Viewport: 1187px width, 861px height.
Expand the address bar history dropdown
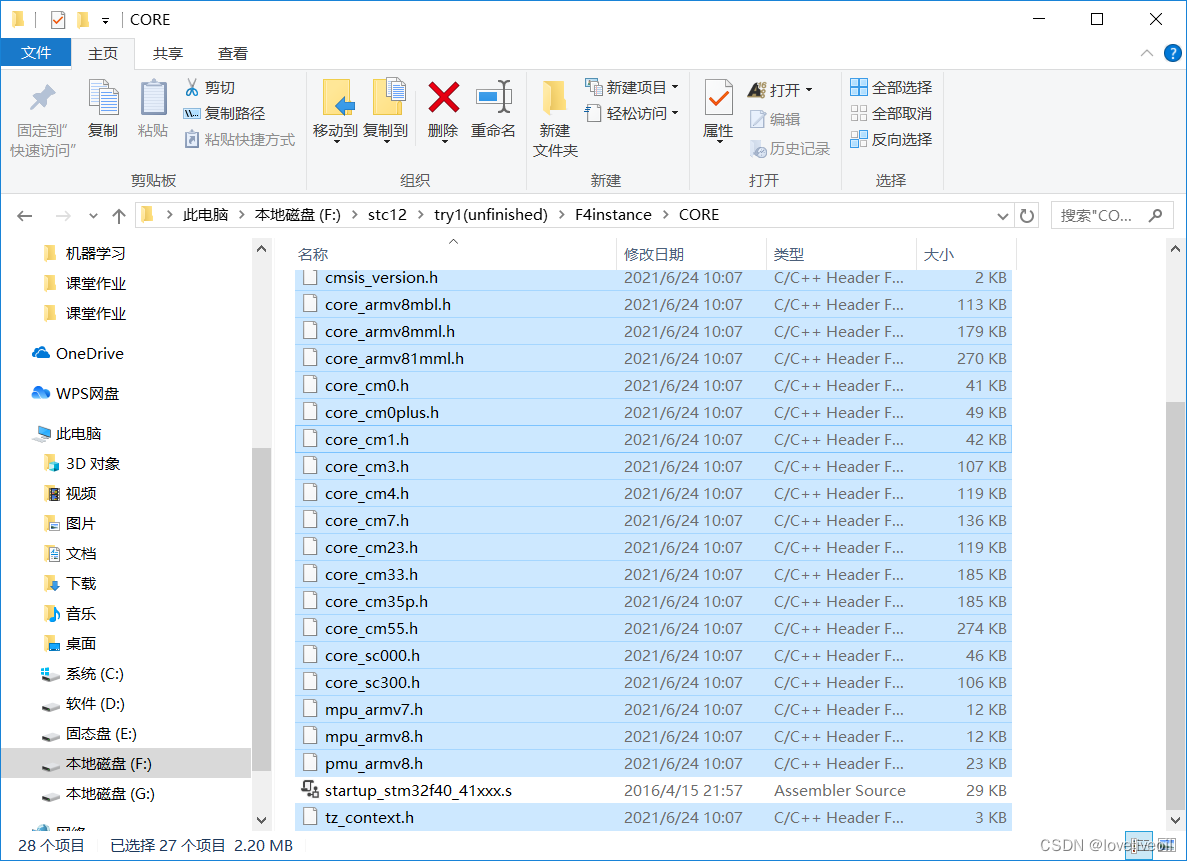click(x=1002, y=216)
